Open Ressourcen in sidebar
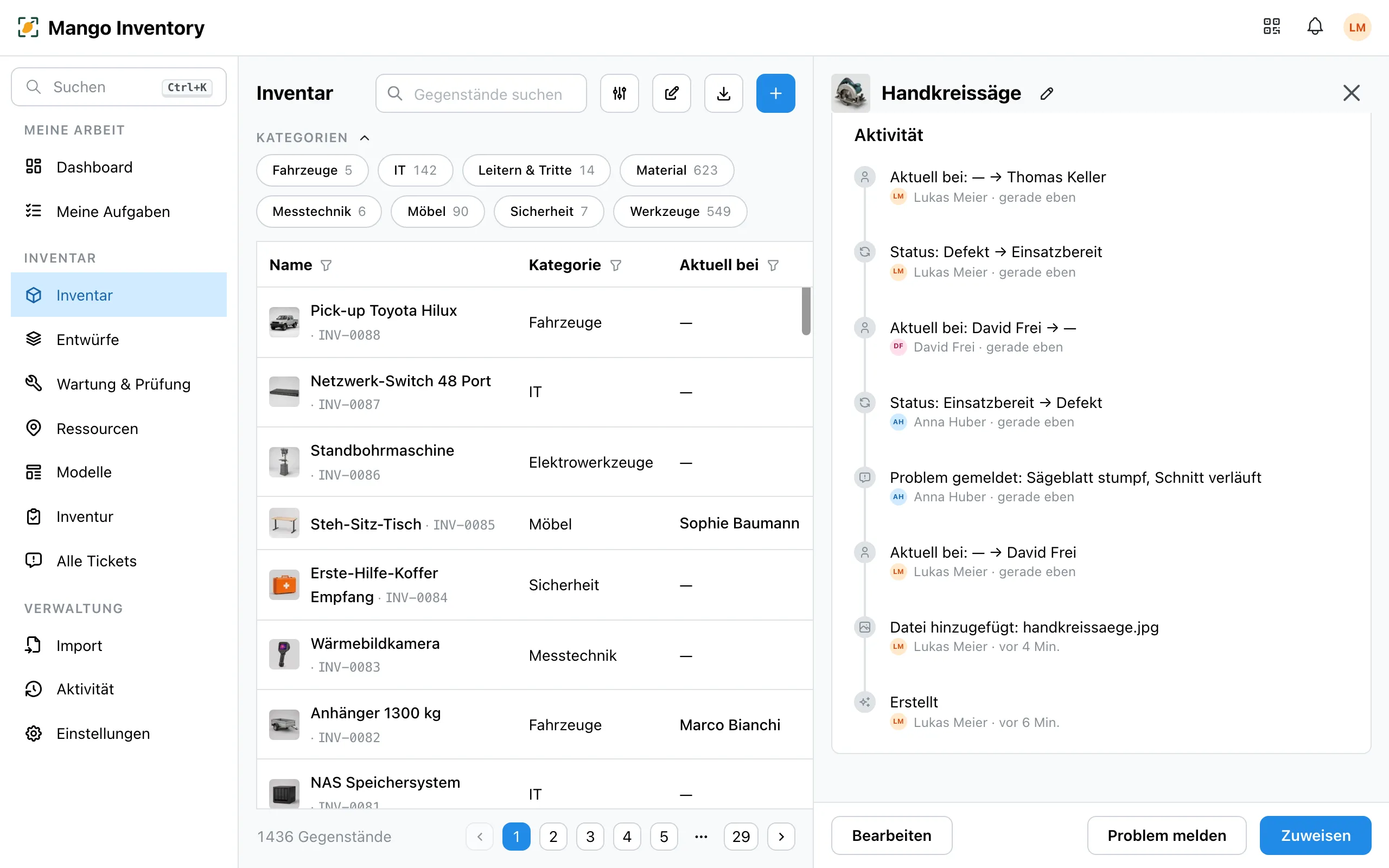Viewport: 1389px width, 868px height. pyautogui.click(x=119, y=428)
